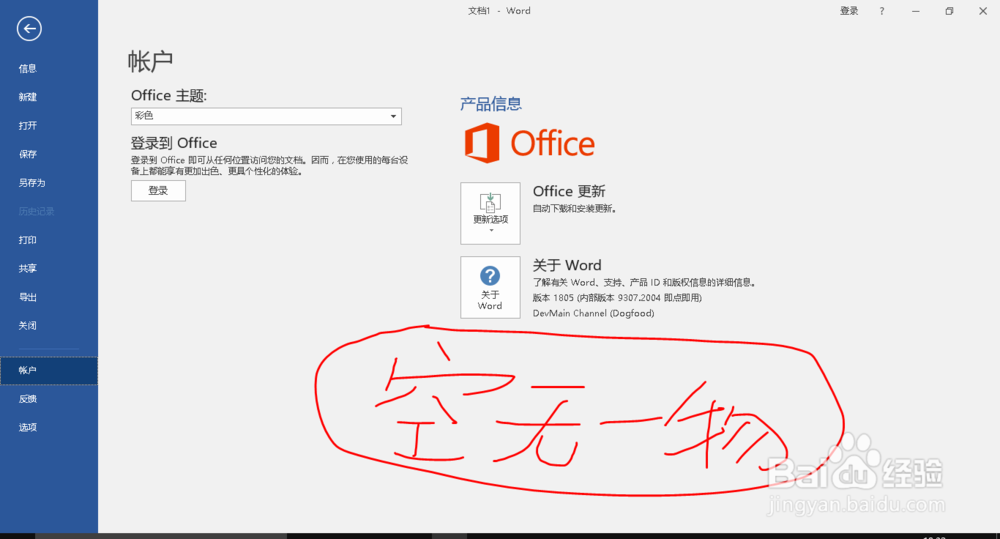Select 另存为 in the sidebar
The width and height of the screenshot is (1000, 539).
click(x=32, y=182)
